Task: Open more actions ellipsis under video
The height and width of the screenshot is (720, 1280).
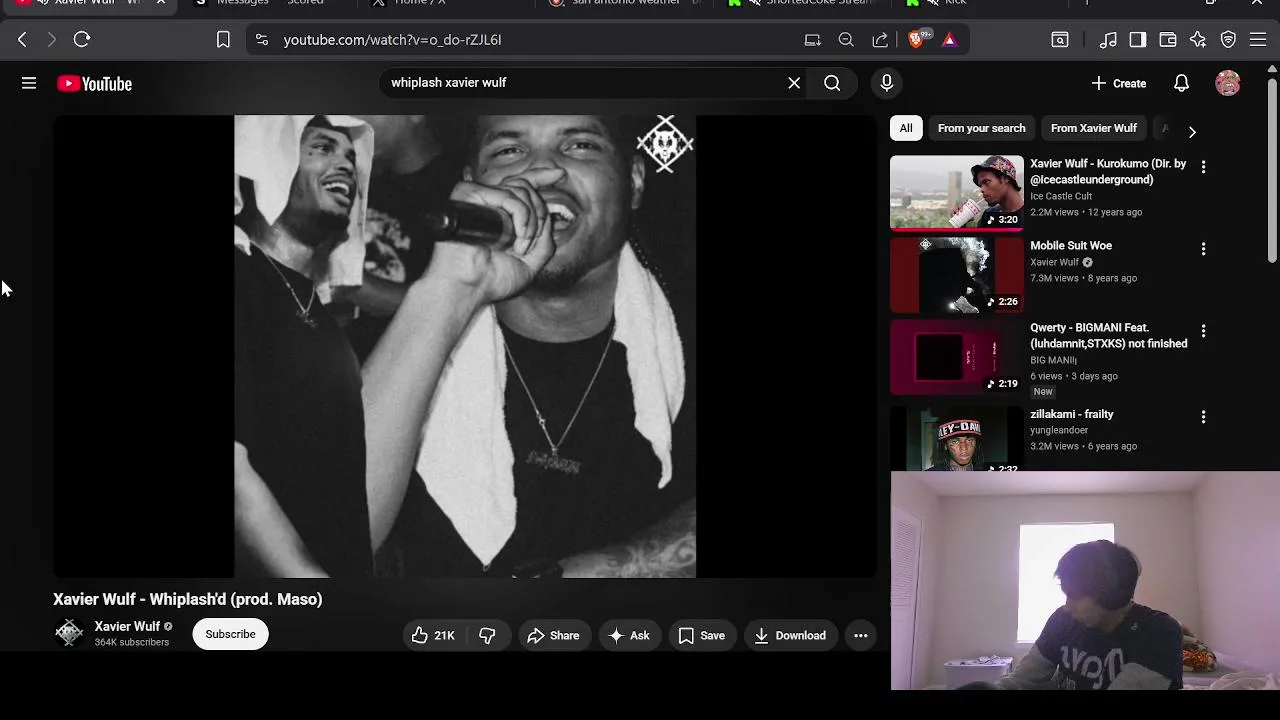Action: (x=860, y=635)
